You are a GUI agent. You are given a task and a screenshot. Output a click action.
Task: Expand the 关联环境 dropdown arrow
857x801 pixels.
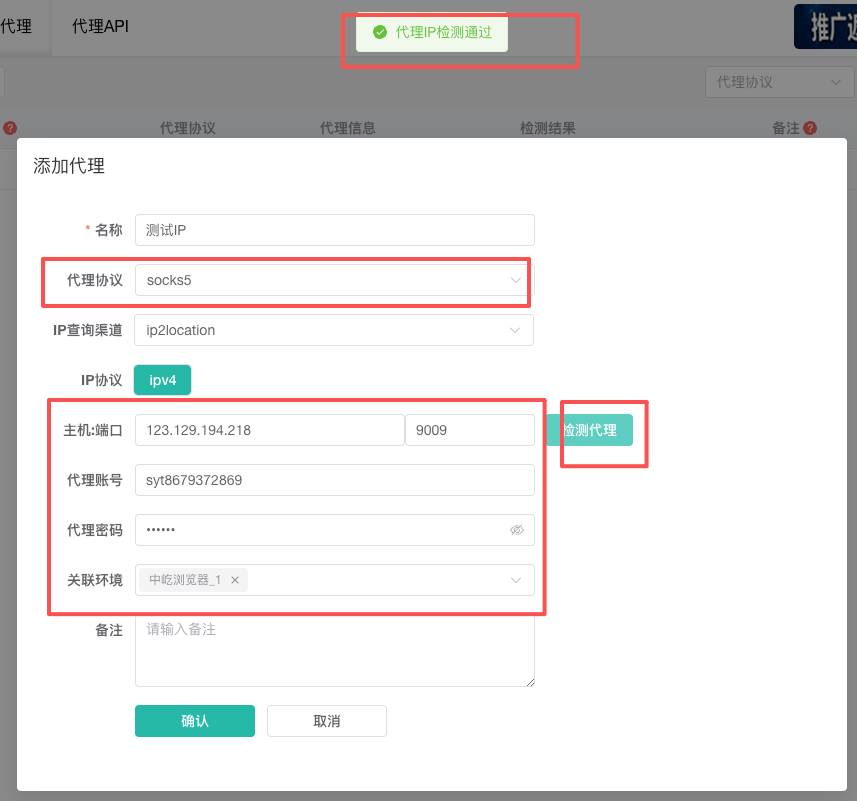pyautogui.click(x=516, y=580)
